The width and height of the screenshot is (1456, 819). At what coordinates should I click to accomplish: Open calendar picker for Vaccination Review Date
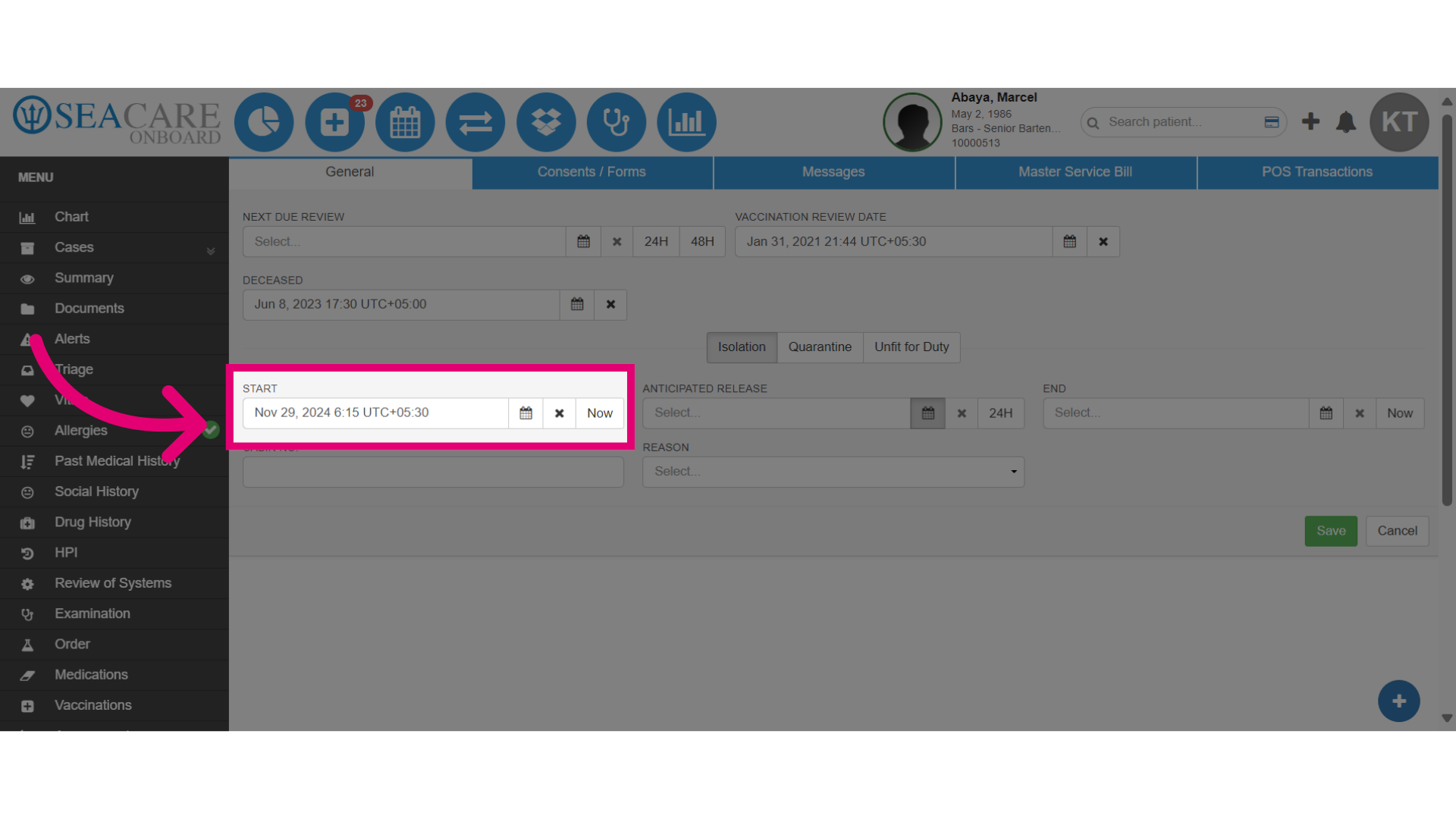(x=1070, y=242)
